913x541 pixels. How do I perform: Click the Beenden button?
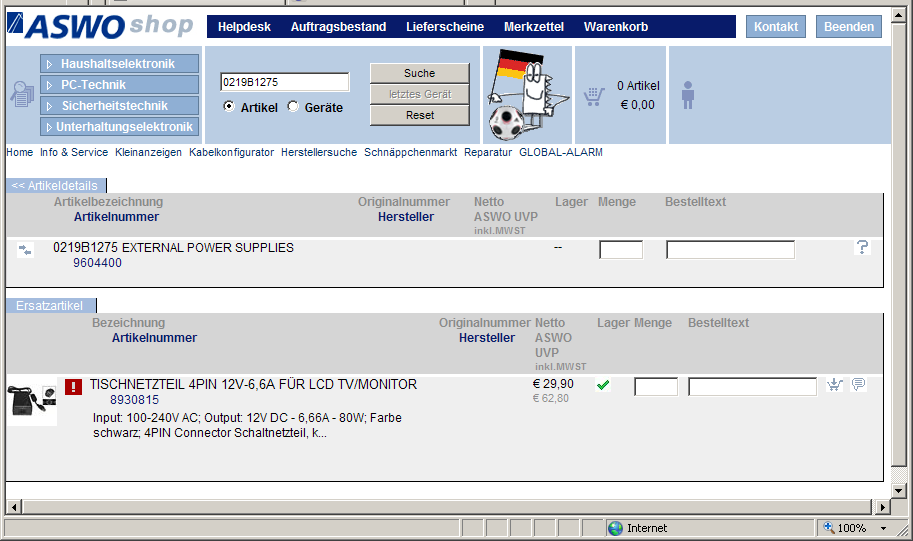[x=848, y=27]
